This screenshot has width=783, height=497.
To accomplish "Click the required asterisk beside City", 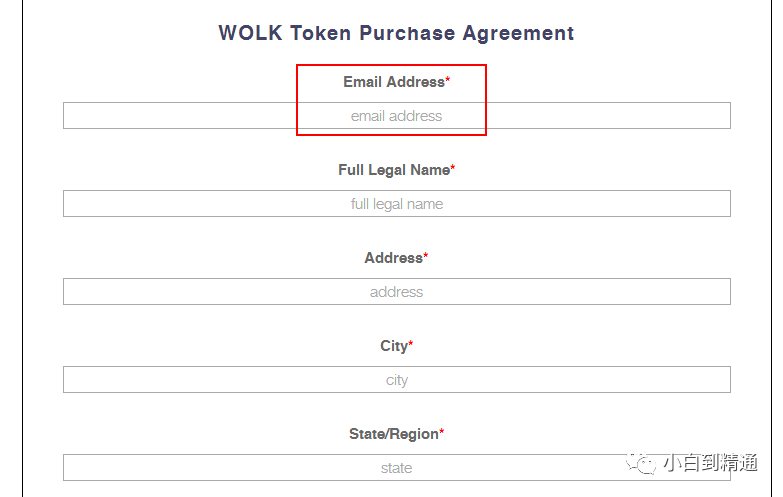I will (411, 344).
